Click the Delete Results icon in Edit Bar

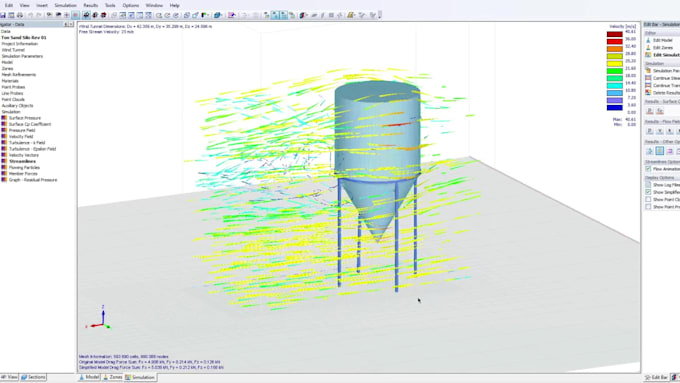648,93
